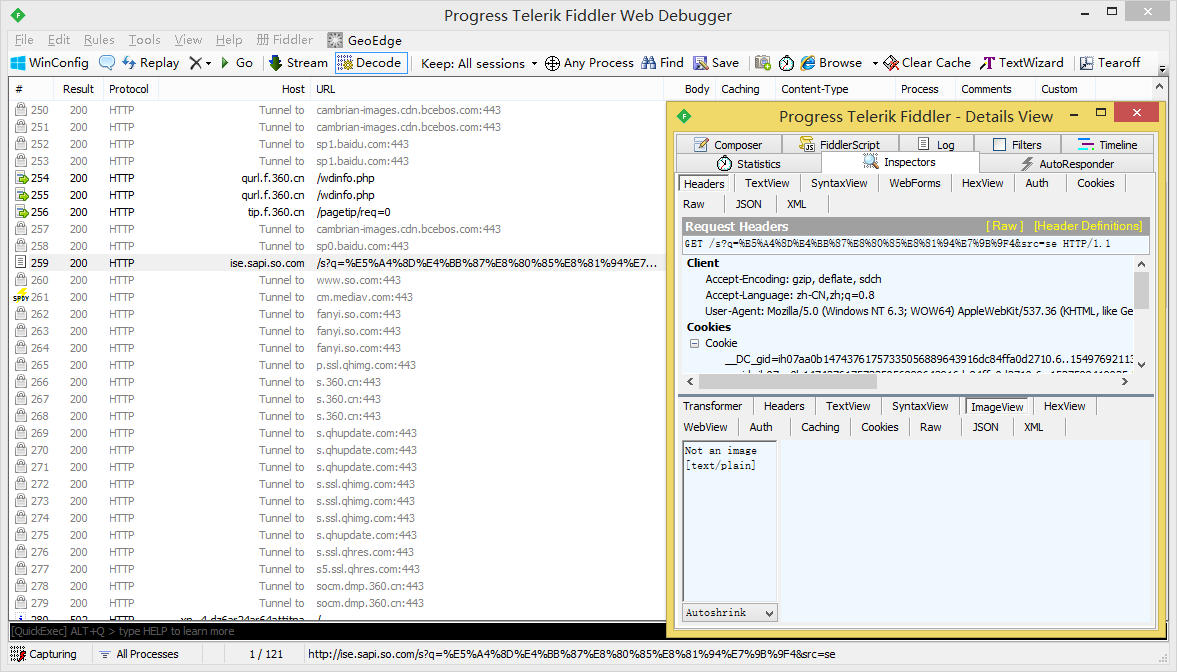
Task: Collapse the Cookie tree node
Action: coord(694,343)
